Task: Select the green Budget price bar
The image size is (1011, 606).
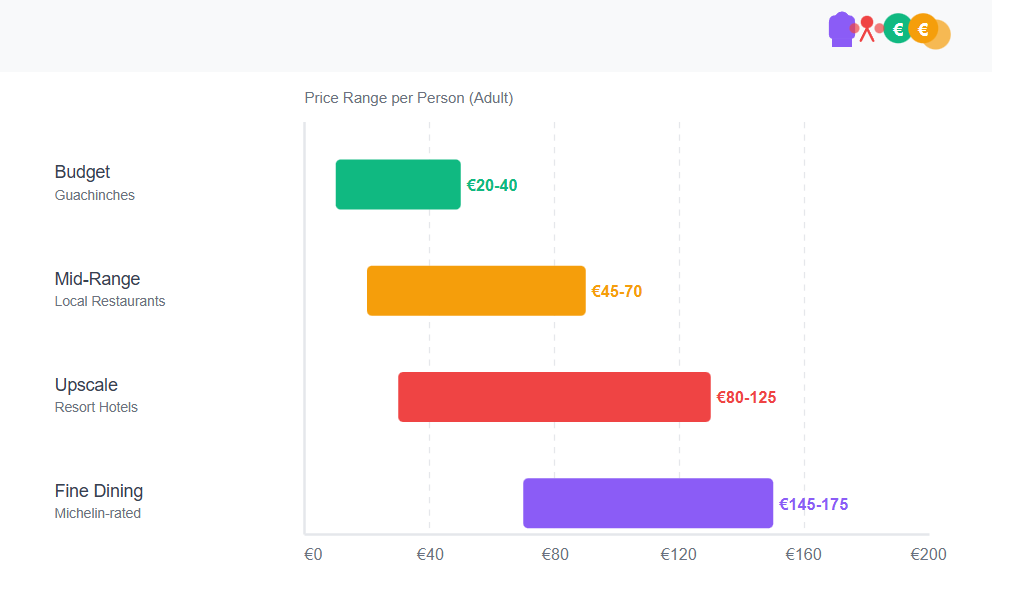Action: pos(398,185)
